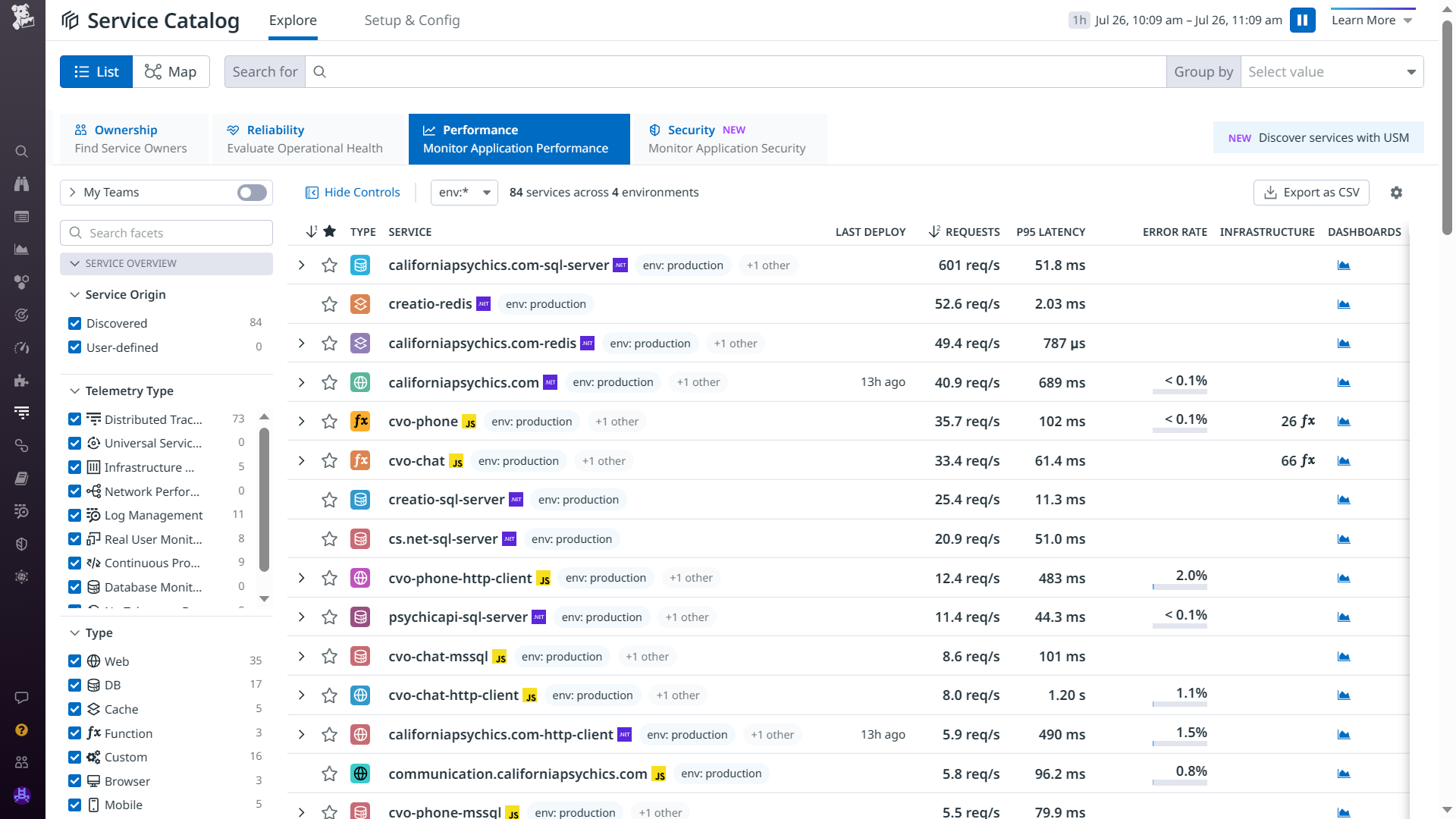The width and height of the screenshot is (1456, 819).
Task: Expand the californiapsychics.com-redis row
Action: click(x=301, y=344)
